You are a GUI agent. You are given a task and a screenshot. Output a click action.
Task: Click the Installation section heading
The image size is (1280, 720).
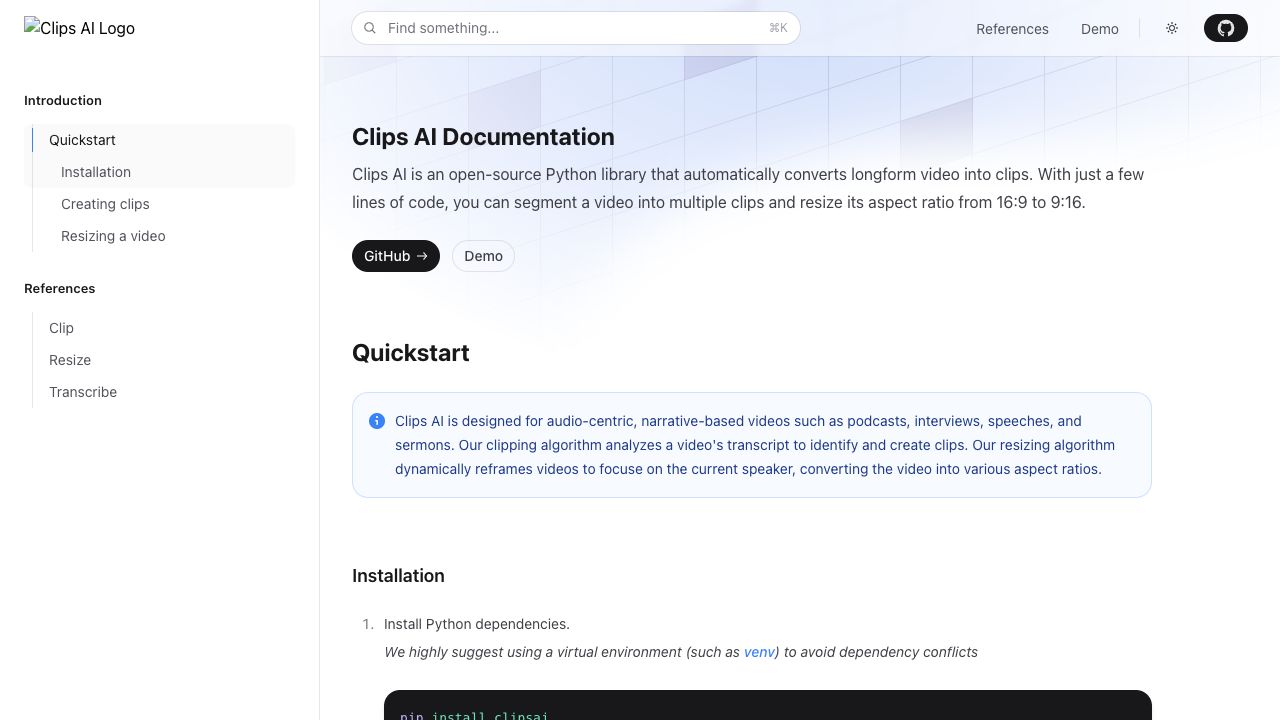point(398,576)
